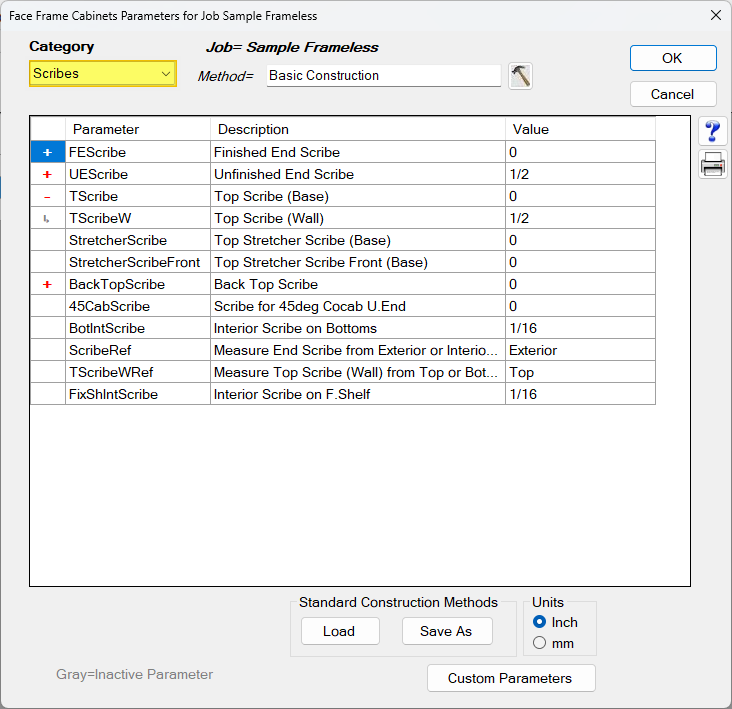Click the Method field showing Basic Construction
Image resolution: width=732 pixels, height=709 pixels.
pos(384,76)
